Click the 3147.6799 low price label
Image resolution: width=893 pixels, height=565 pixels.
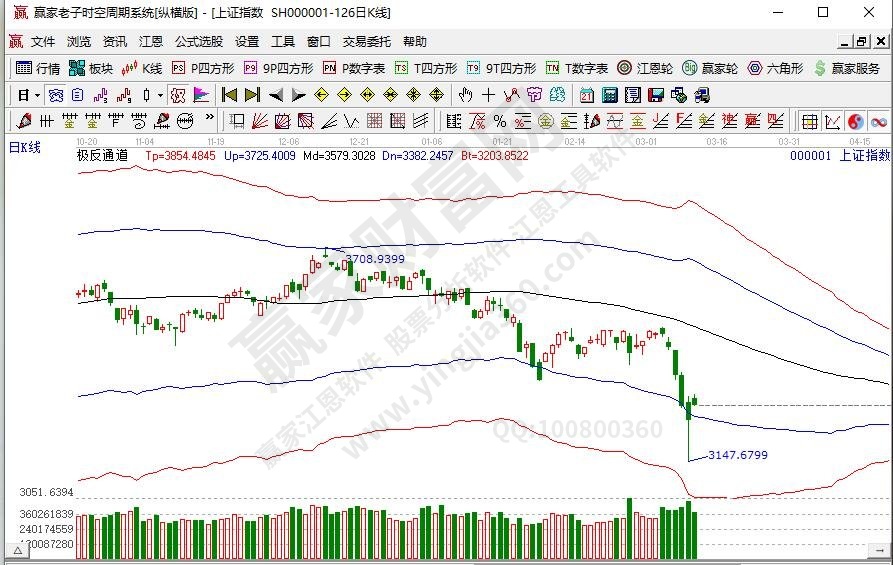point(737,455)
